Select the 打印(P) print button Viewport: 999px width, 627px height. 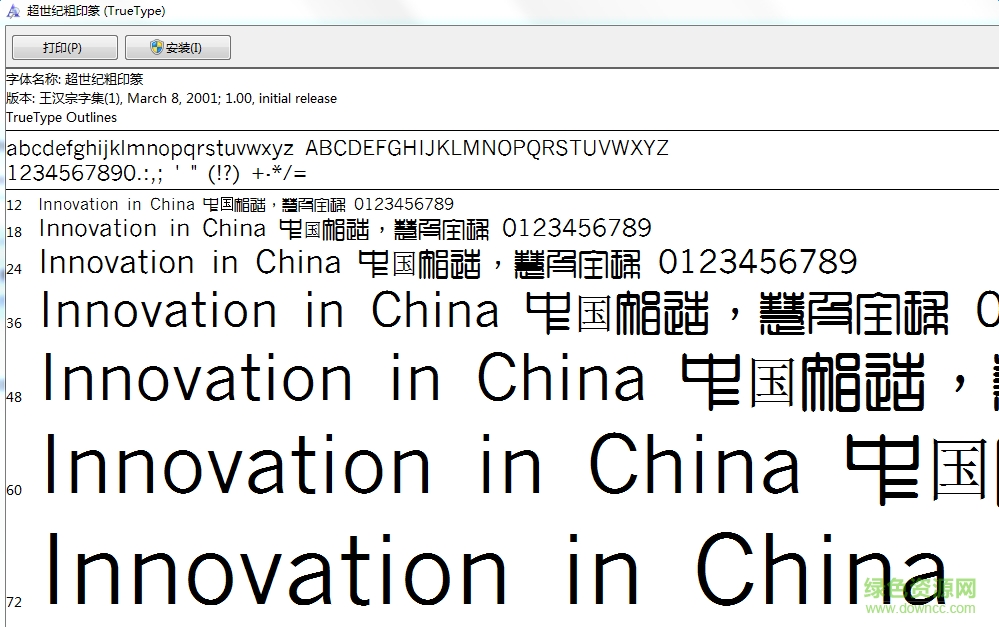click(62, 47)
